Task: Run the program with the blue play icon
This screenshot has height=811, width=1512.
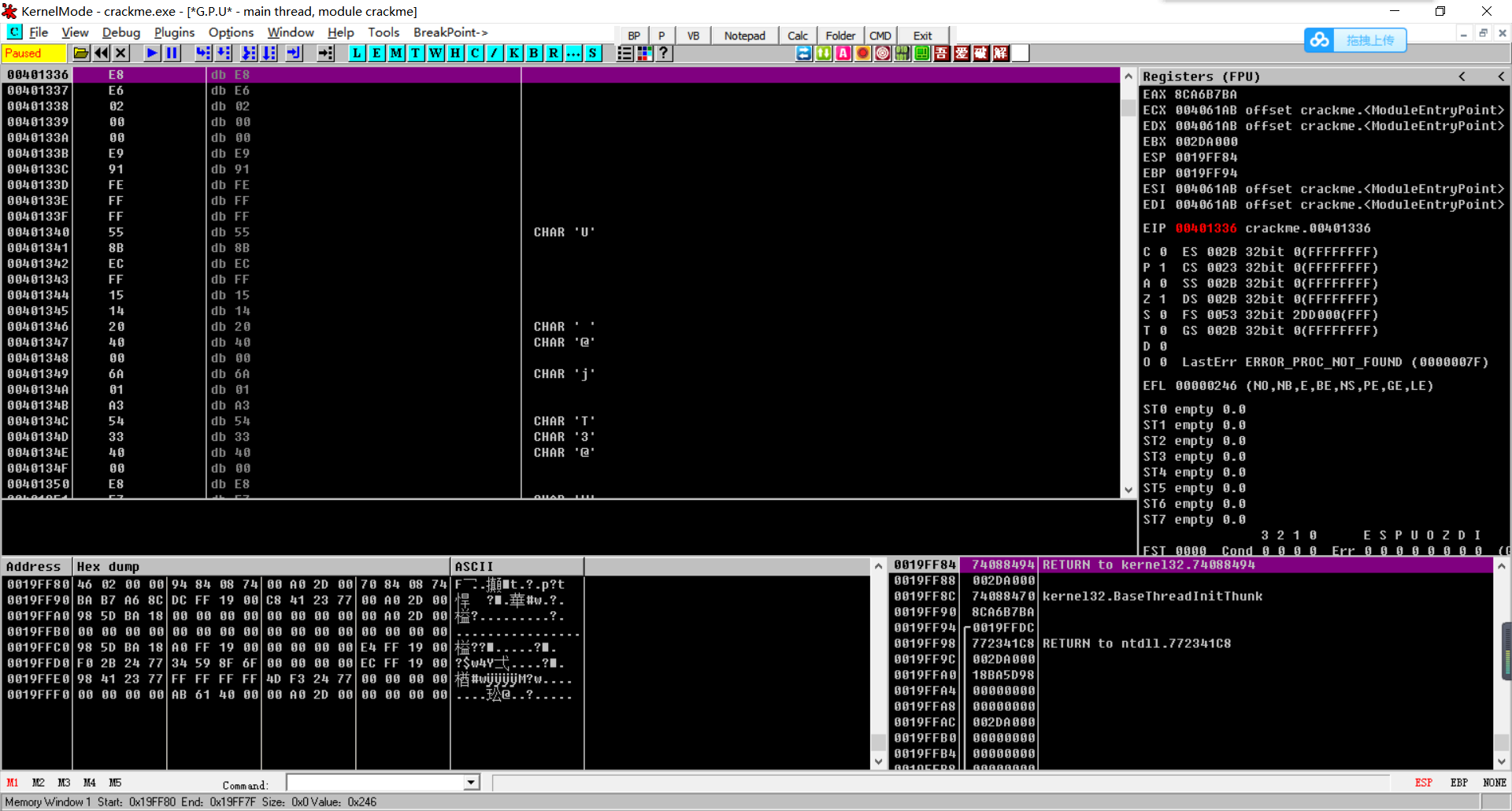Action: (x=152, y=53)
